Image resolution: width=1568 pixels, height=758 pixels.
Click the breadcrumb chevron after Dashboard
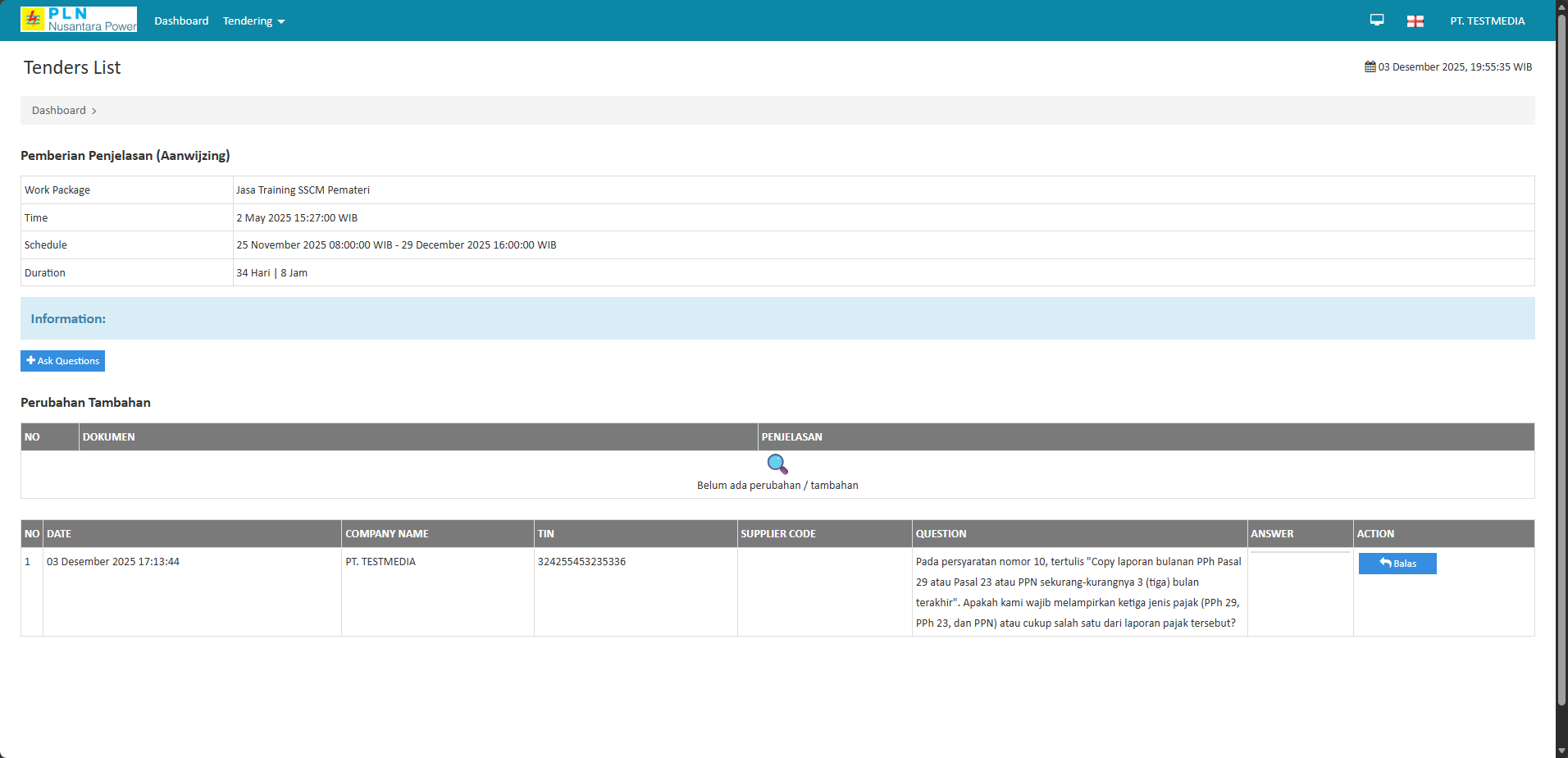coord(94,112)
